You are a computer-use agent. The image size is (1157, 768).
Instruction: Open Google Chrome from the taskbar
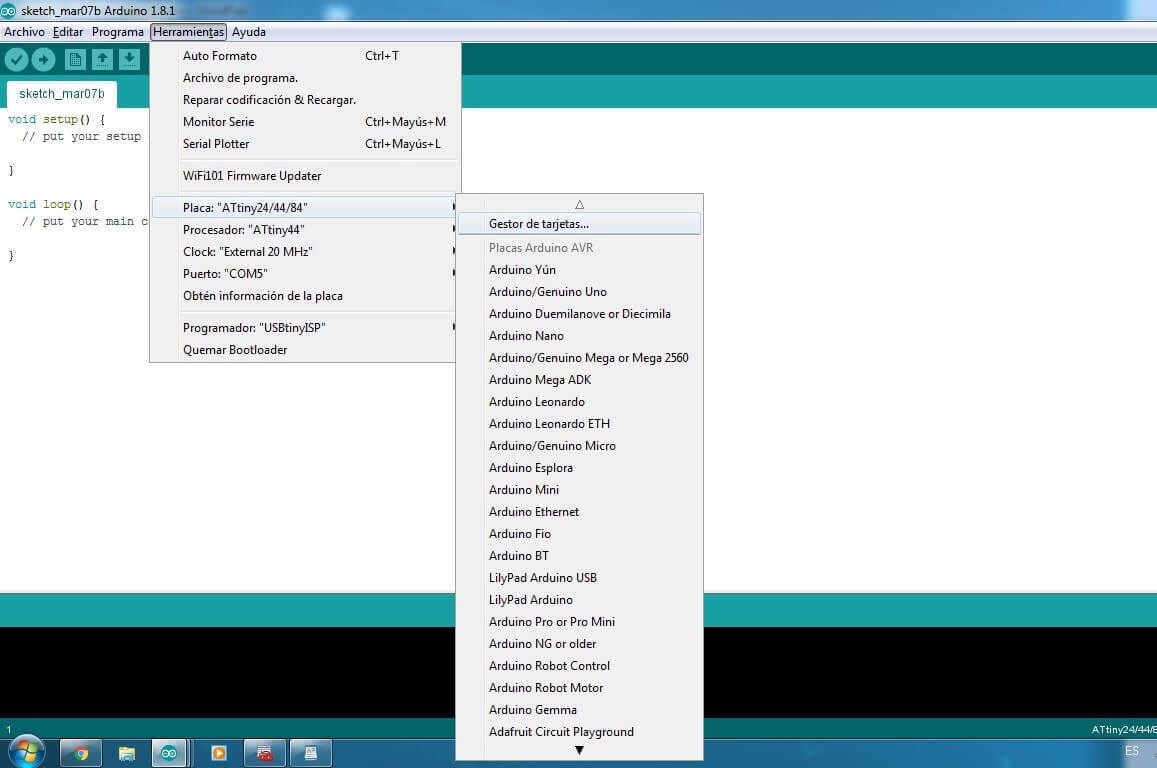pos(80,753)
